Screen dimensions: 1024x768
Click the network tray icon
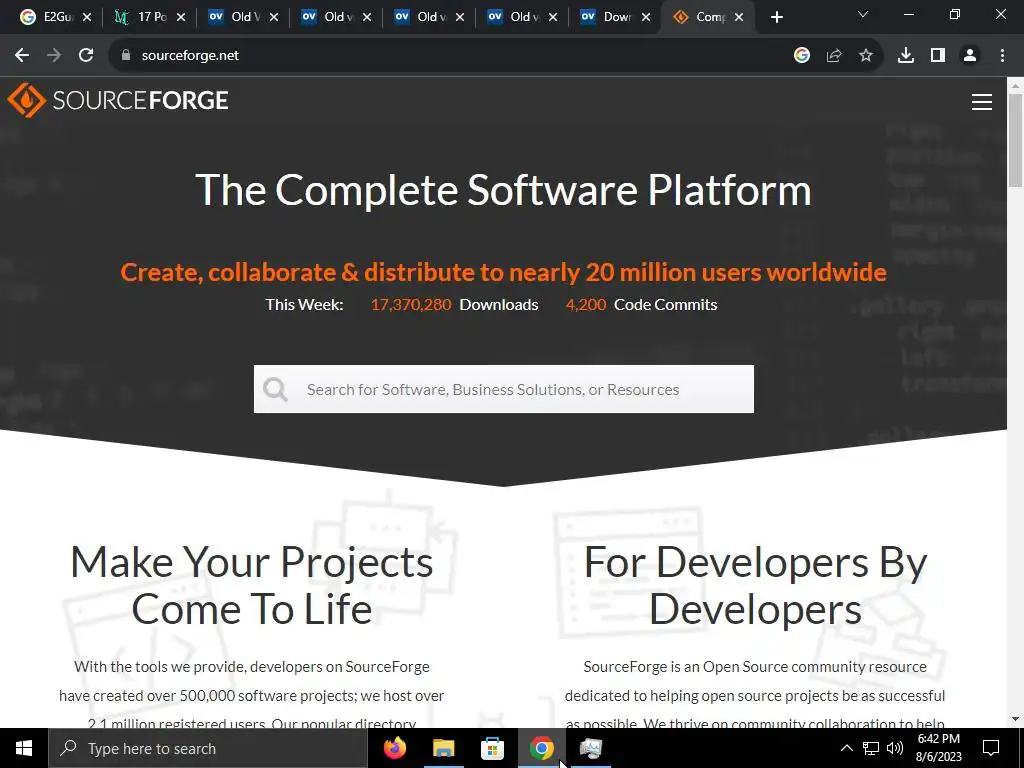coord(871,748)
